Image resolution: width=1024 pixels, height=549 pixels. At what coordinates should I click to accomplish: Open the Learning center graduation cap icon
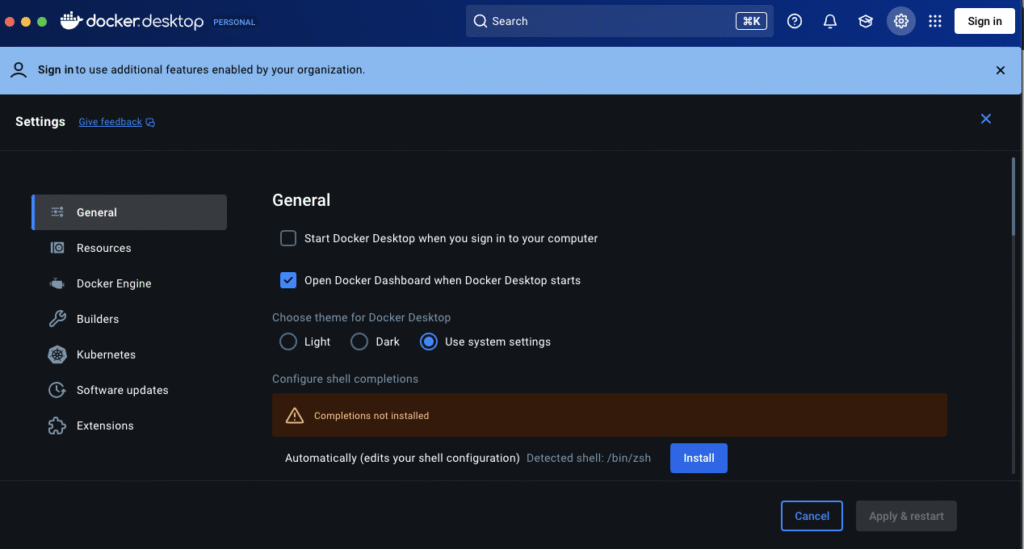(x=865, y=21)
